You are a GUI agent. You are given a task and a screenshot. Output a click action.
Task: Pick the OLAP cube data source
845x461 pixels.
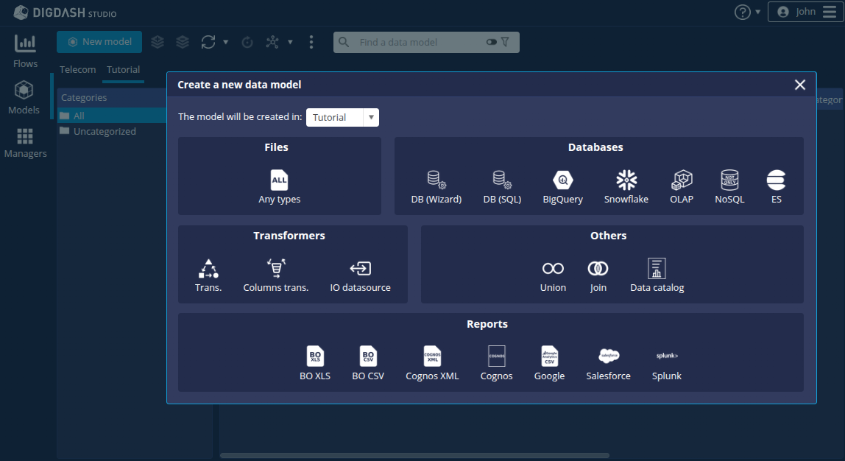point(682,186)
